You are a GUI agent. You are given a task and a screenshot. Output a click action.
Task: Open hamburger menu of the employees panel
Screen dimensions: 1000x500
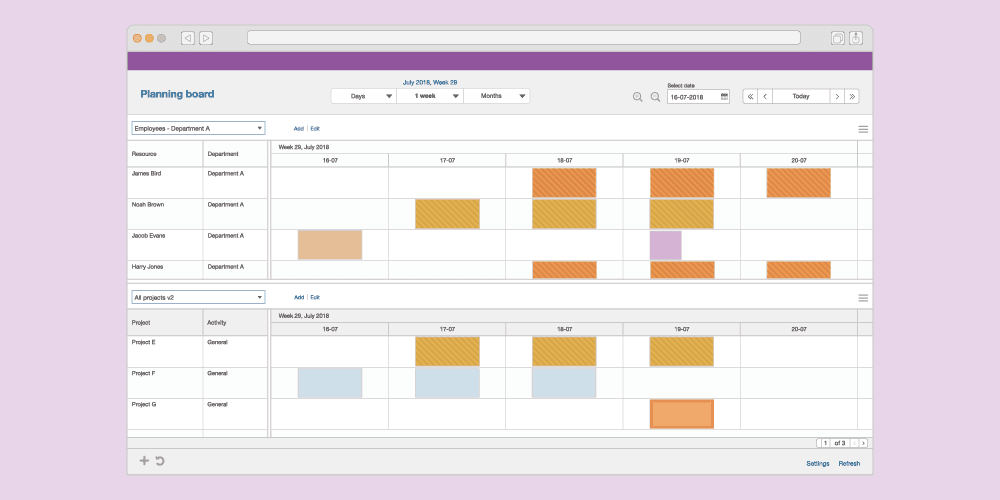(x=863, y=129)
